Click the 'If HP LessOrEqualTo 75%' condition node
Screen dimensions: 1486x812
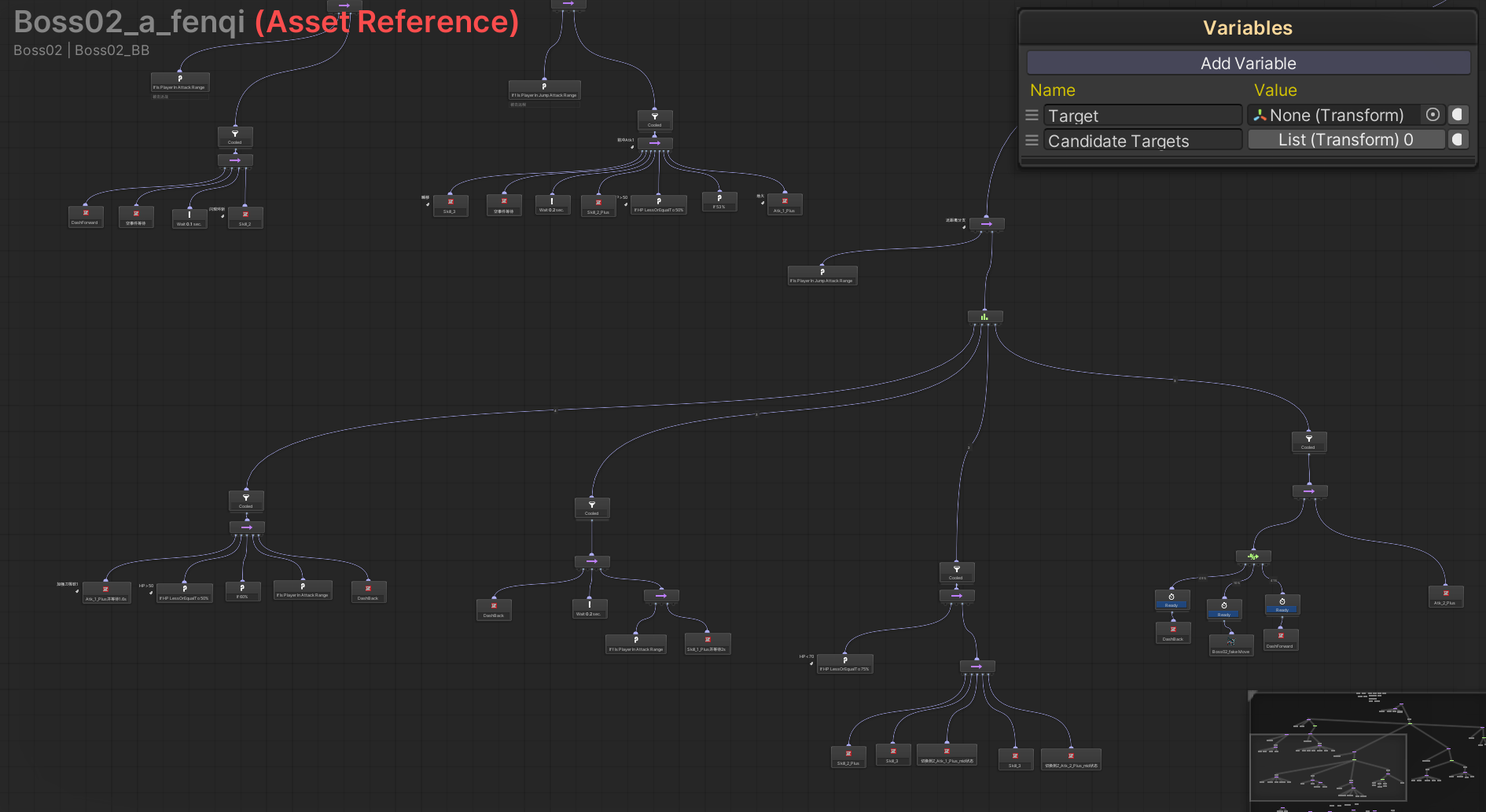(844, 664)
